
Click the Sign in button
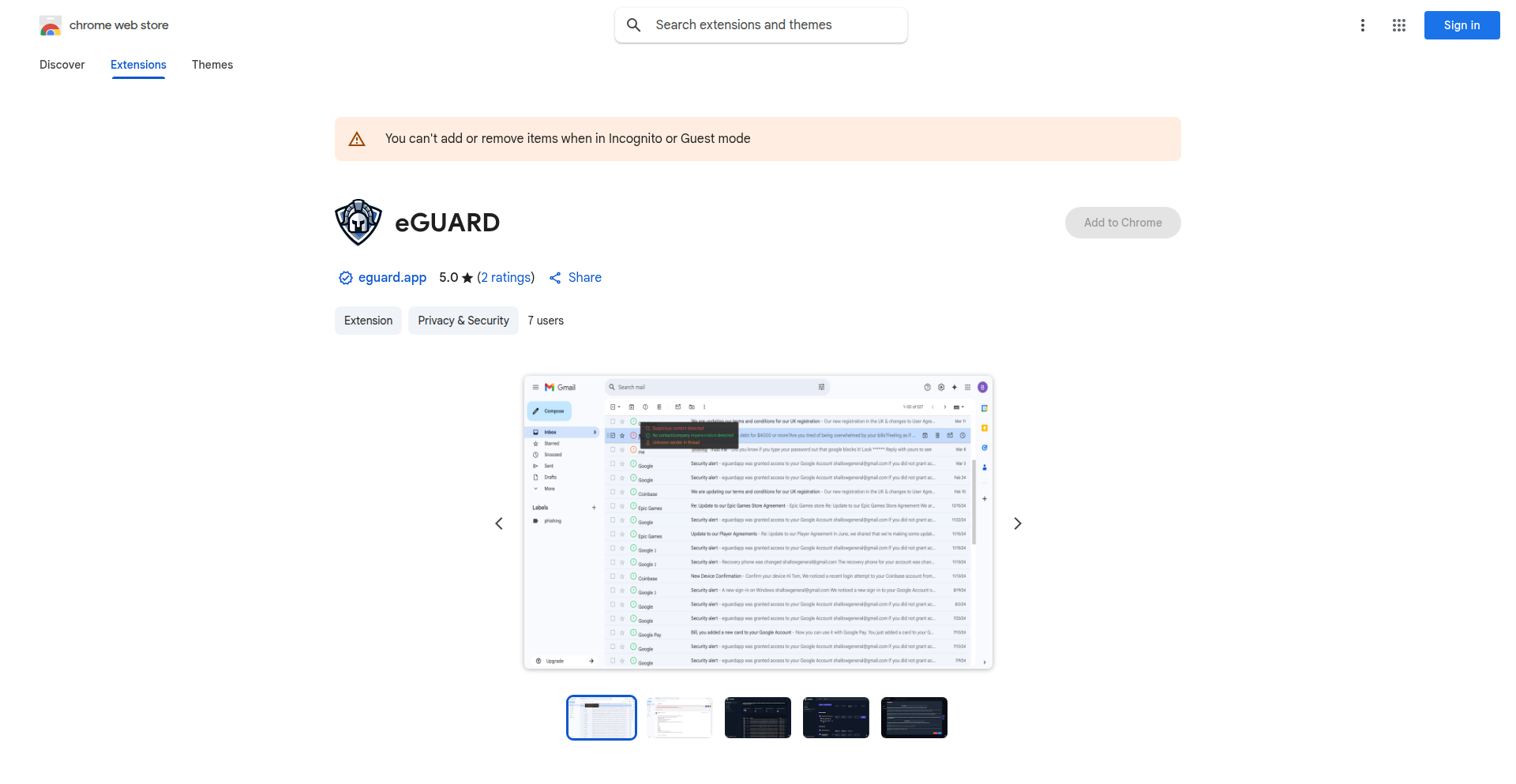tap(1462, 25)
